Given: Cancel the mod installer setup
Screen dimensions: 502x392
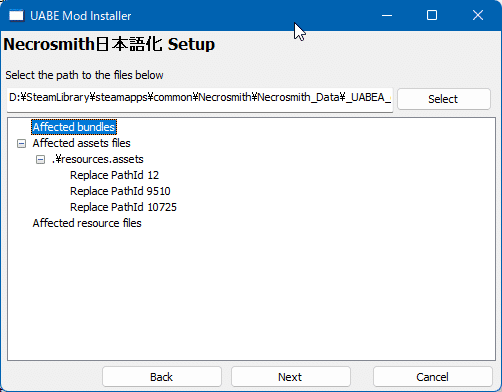Looking at the screenshot, I should [x=432, y=377].
